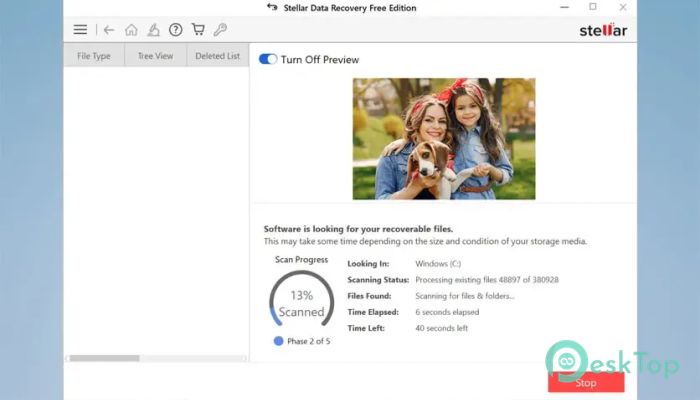This screenshot has width=700, height=400.
Task: Click the 'Phase 2 of 5' text
Action: pos(308,341)
